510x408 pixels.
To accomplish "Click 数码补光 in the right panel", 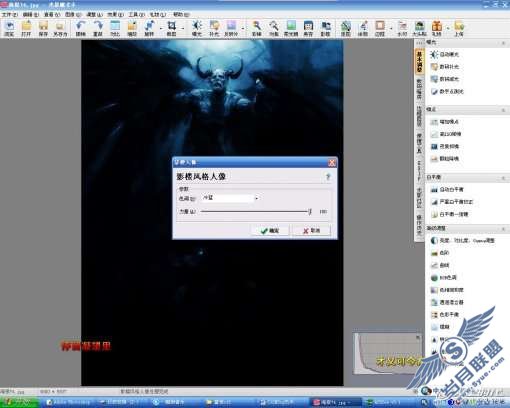I will 445,67.
